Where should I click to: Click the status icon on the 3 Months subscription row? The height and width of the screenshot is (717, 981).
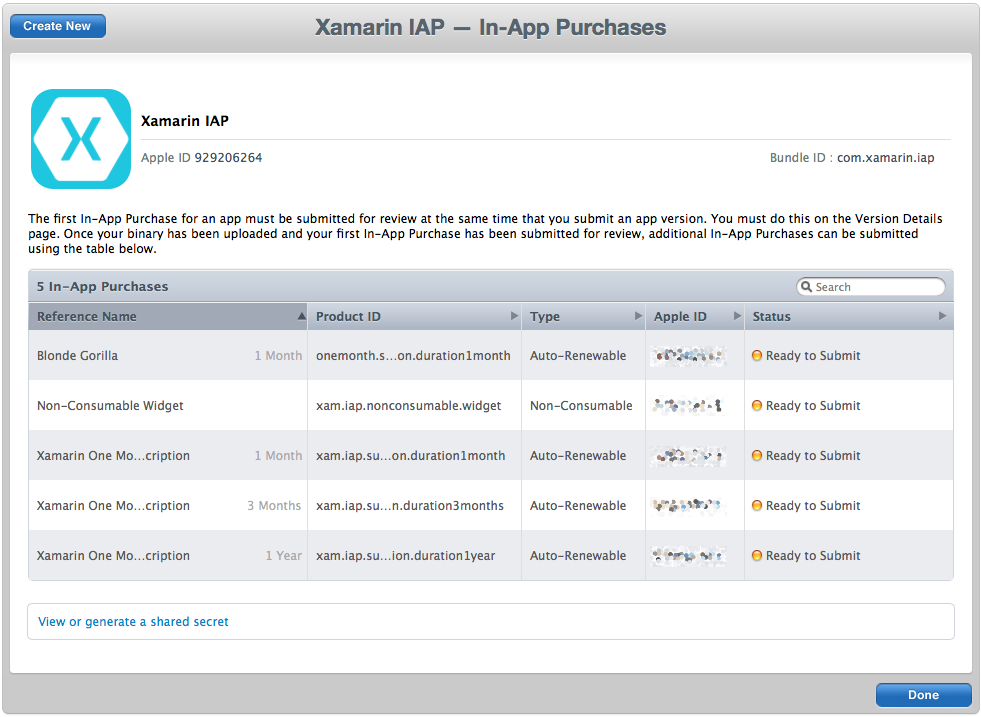756,505
